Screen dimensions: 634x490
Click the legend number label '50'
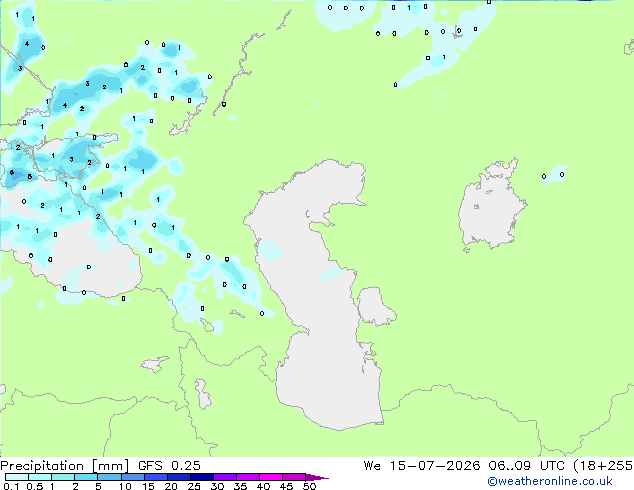pyautogui.click(x=309, y=486)
